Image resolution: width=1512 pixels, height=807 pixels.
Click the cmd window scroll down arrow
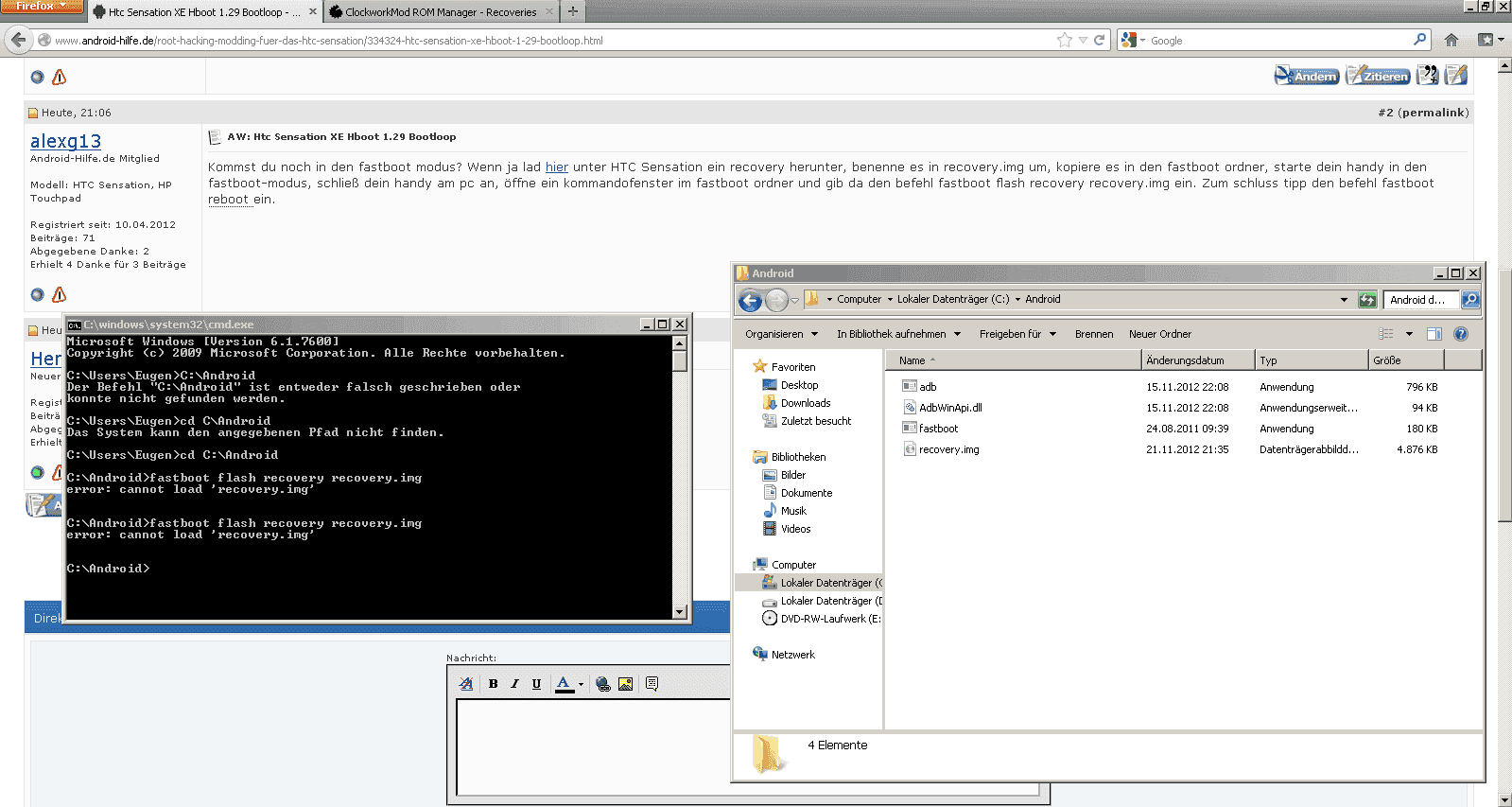[679, 612]
